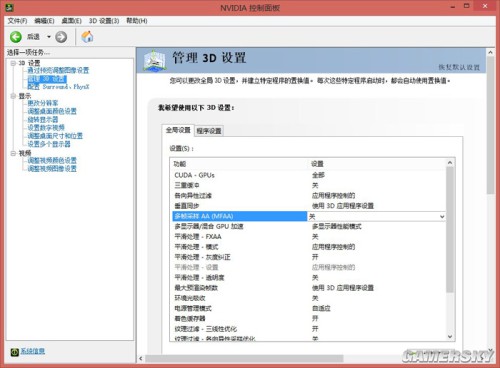Collapse the 显示 tree node
The width and height of the screenshot is (500, 368).
(x=13, y=96)
